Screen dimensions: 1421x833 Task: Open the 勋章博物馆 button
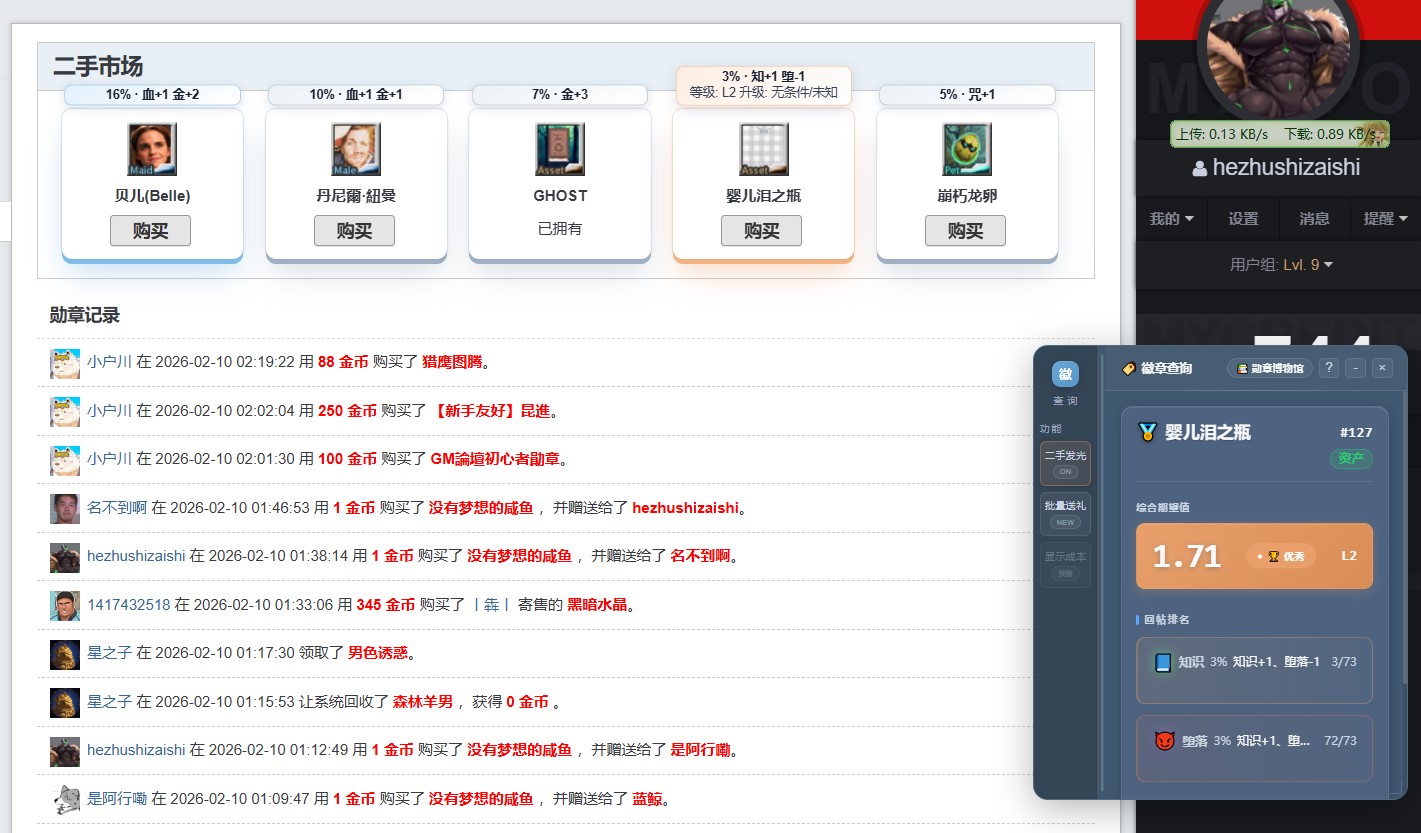(1270, 368)
